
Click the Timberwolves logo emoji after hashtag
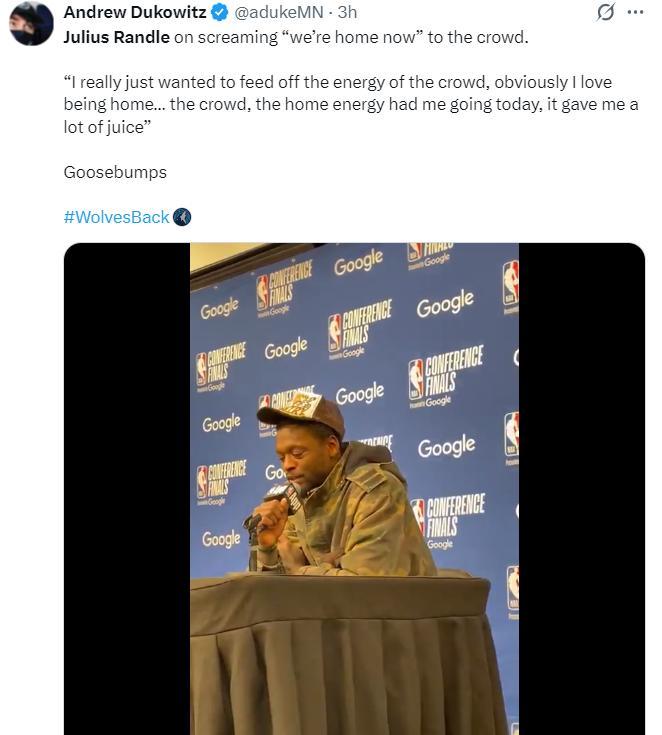182,217
